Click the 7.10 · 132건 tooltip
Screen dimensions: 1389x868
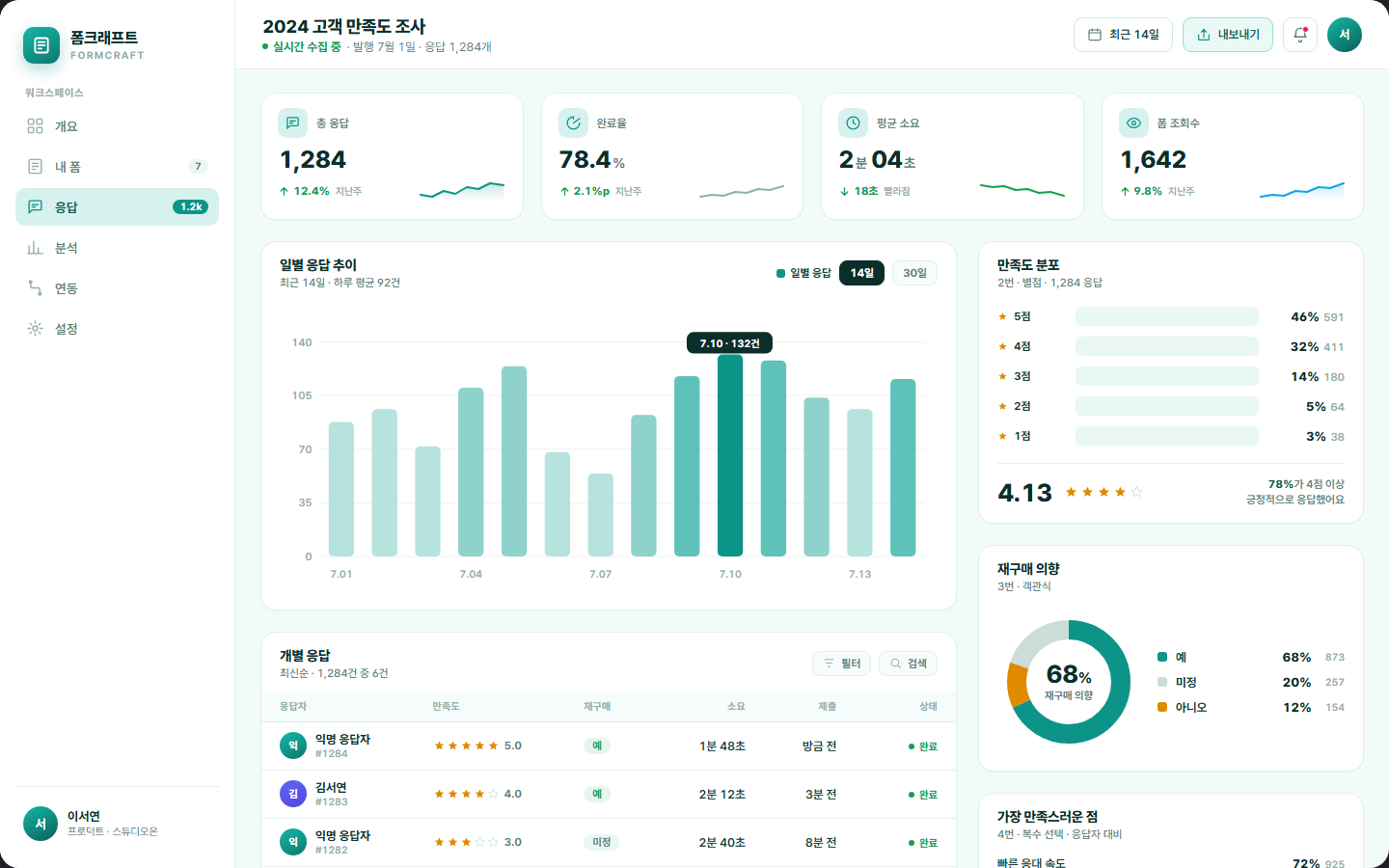tap(729, 343)
